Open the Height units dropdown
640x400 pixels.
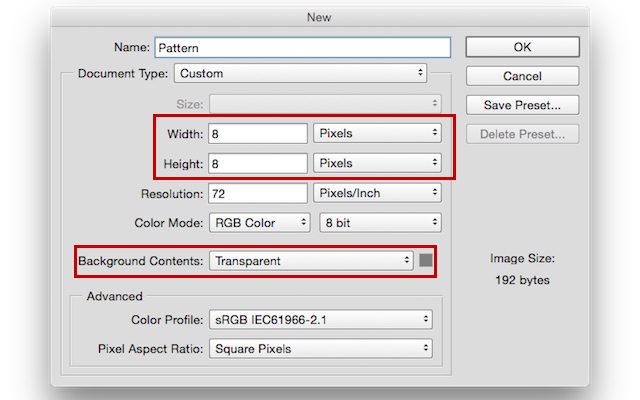coord(377,163)
